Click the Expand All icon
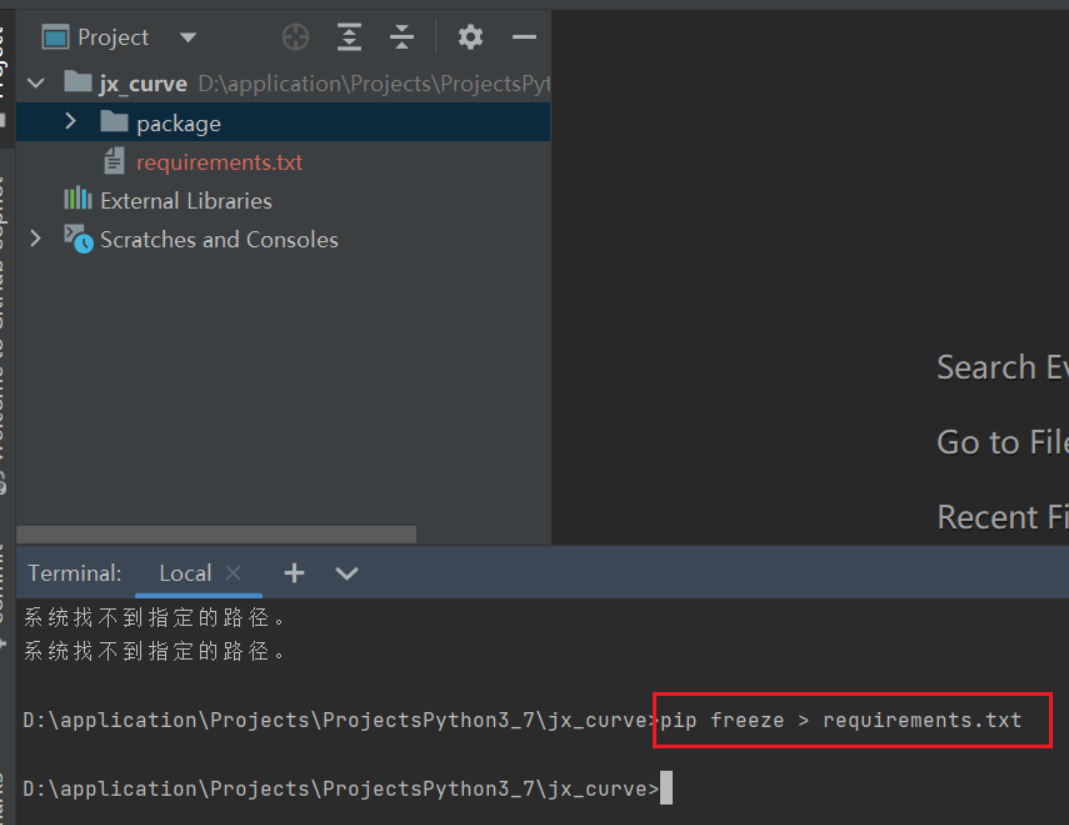The image size is (1069, 825). 349,37
